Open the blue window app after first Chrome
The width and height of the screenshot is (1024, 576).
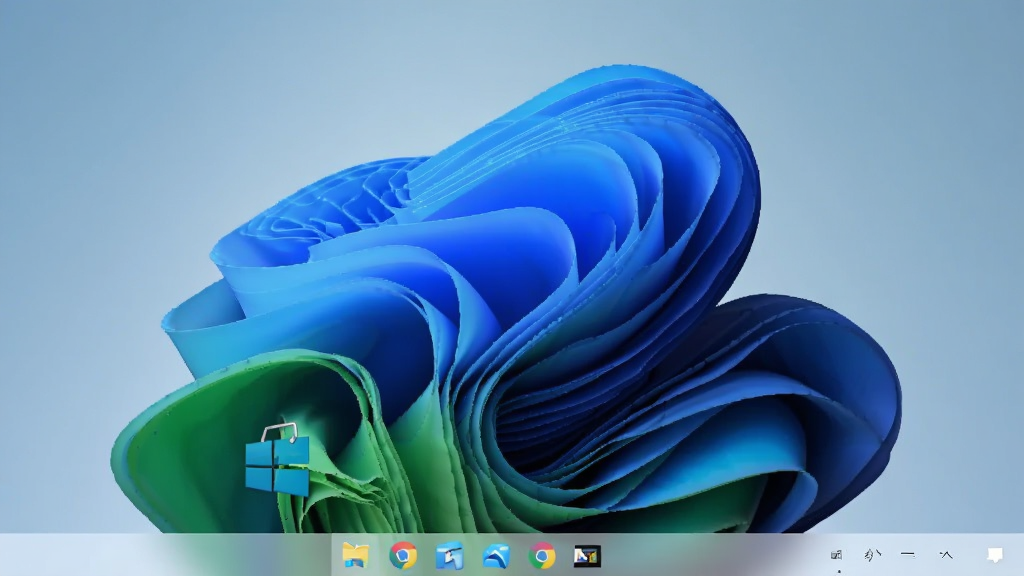pyautogui.click(x=449, y=556)
